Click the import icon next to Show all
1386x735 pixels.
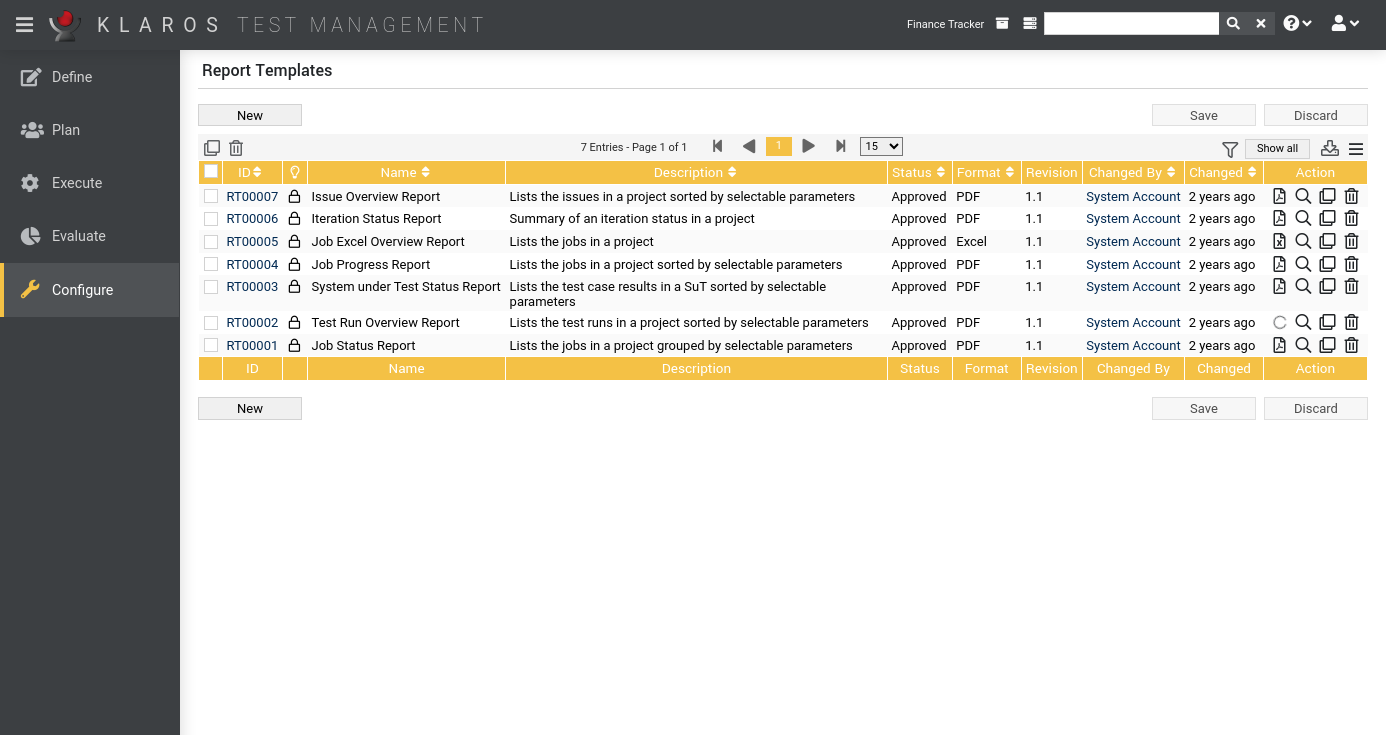1329,148
